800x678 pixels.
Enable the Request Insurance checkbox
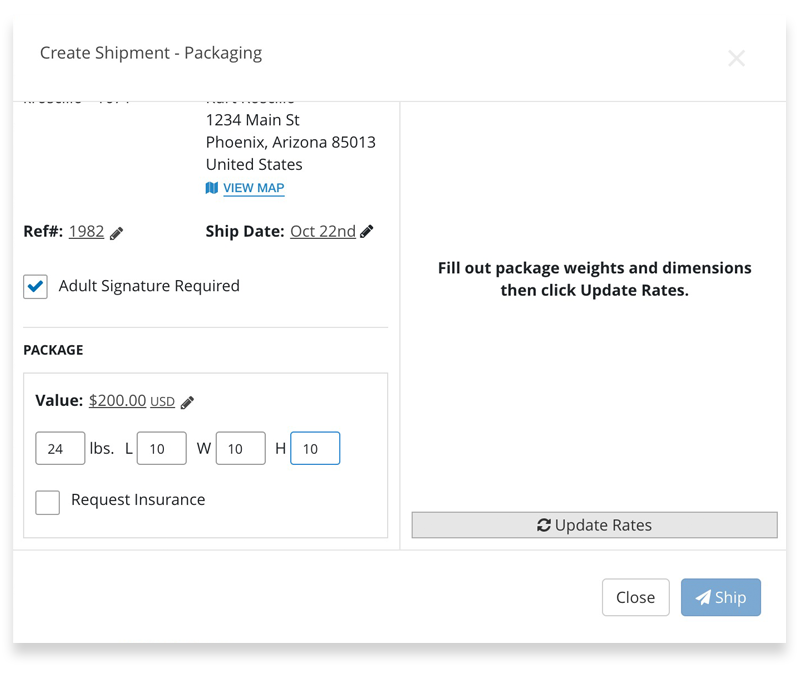tap(47, 501)
